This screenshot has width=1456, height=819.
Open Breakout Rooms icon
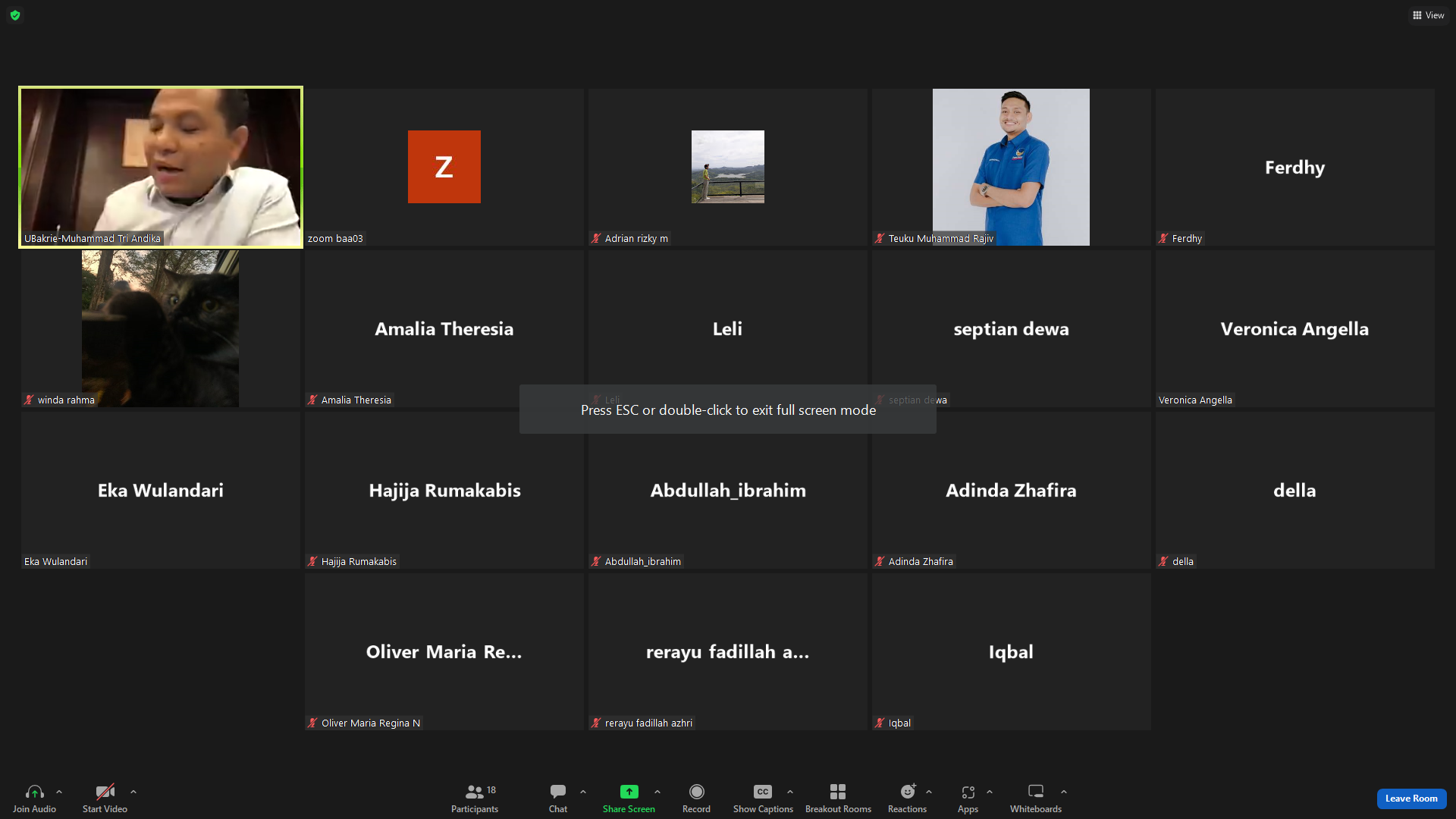point(838,792)
